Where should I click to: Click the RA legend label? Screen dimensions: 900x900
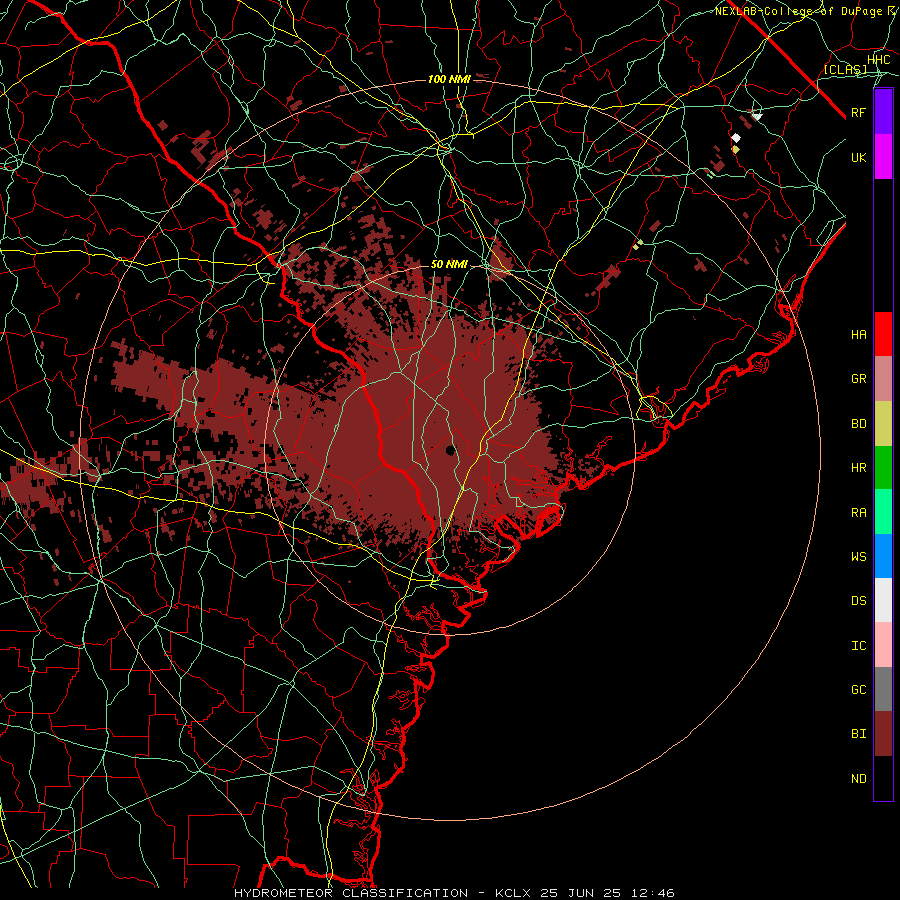(x=858, y=513)
